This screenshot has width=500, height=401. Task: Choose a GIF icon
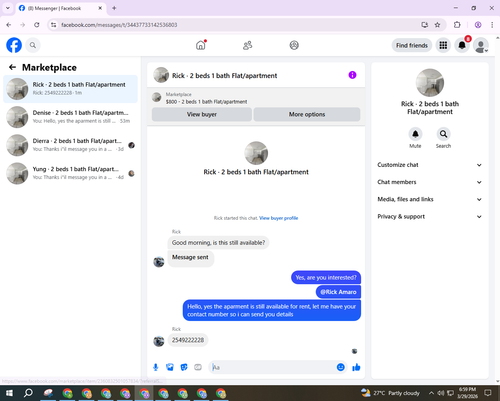[198, 367]
